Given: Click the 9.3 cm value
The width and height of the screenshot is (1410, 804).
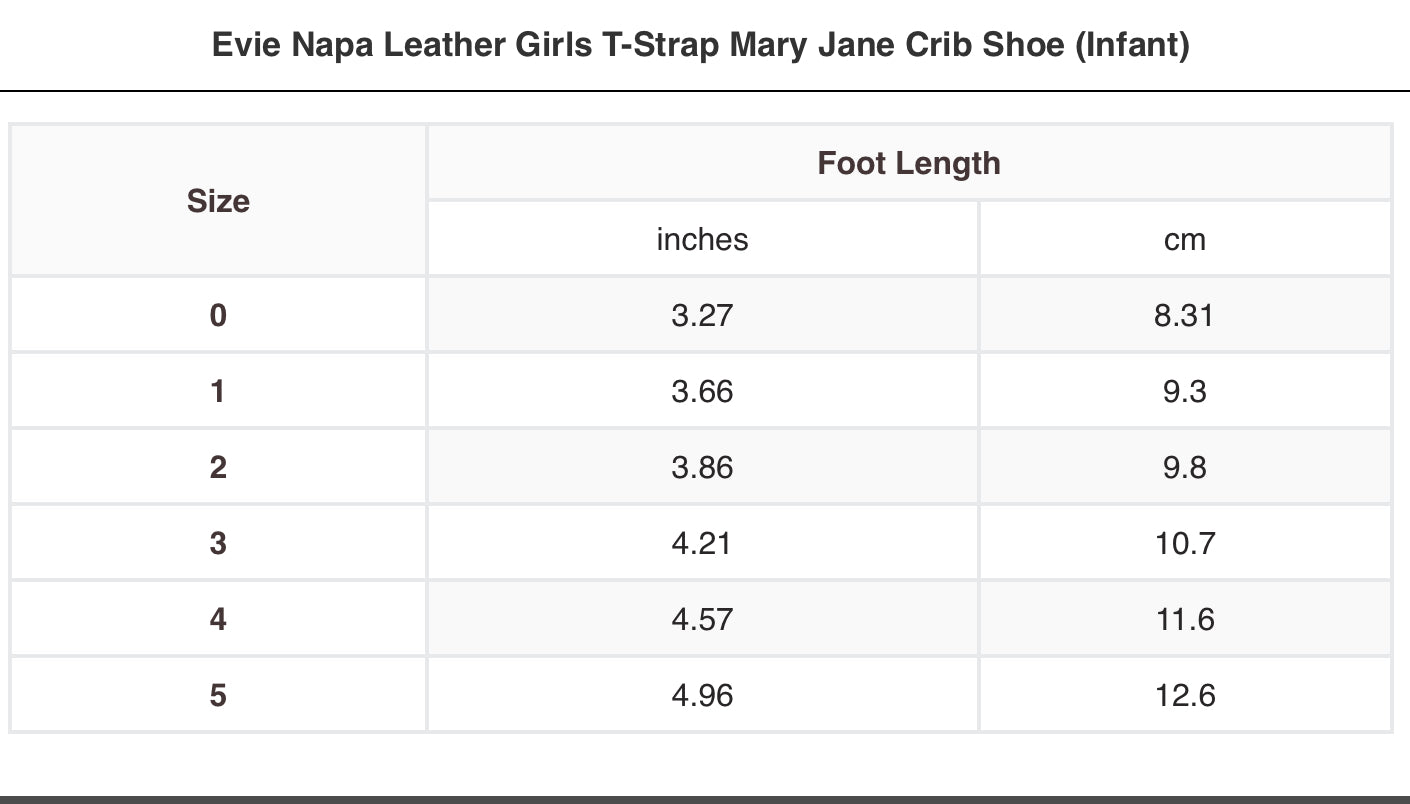Looking at the screenshot, I should click(x=1185, y=391).
